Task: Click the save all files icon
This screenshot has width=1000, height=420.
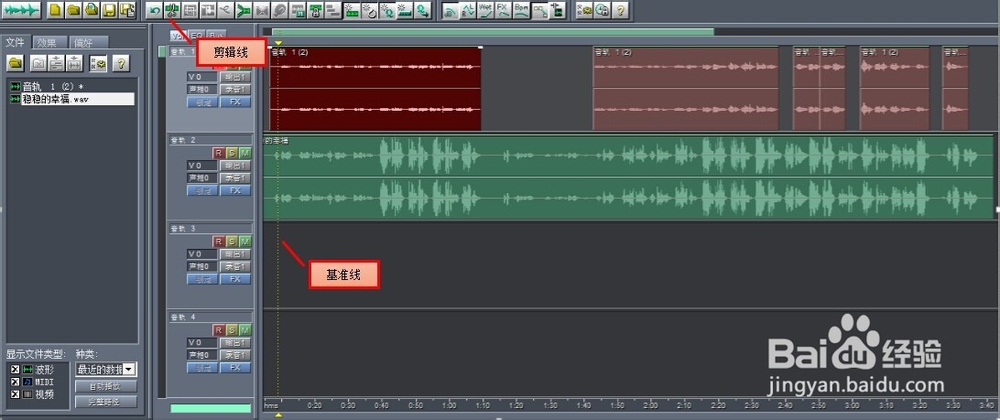Action: point(128,10)
